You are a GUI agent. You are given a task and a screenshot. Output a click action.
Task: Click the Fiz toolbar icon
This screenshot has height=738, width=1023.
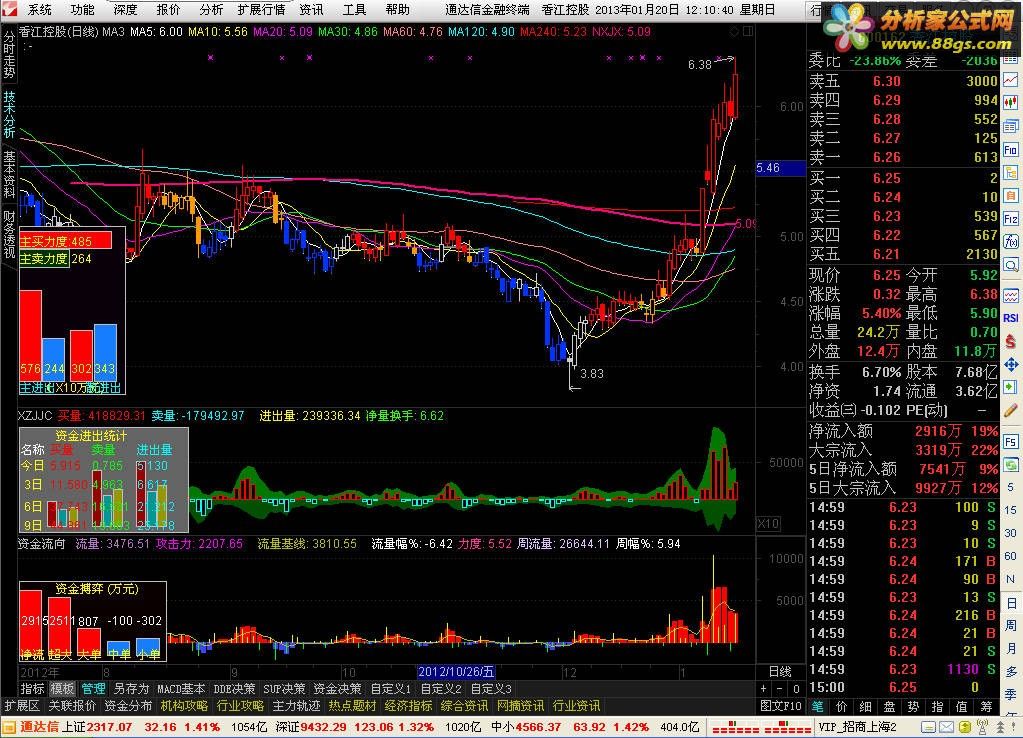pyautogui.click(x=1011, y=219)
